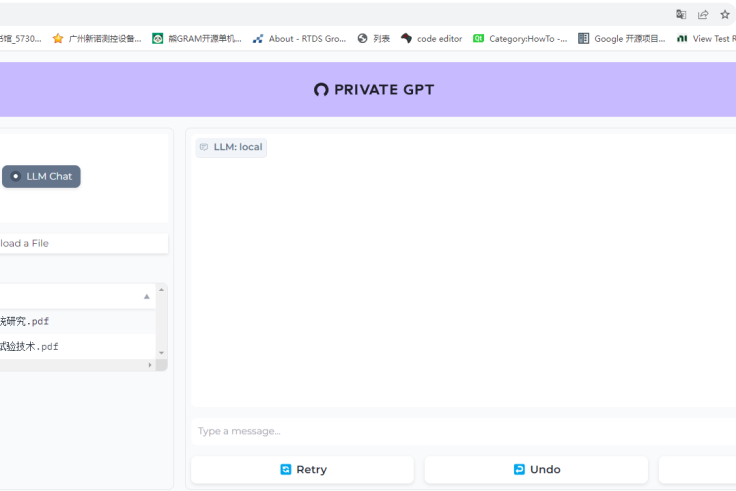
Task: Click the file list horizontal scroll right arrow
Action: (150, 365)
